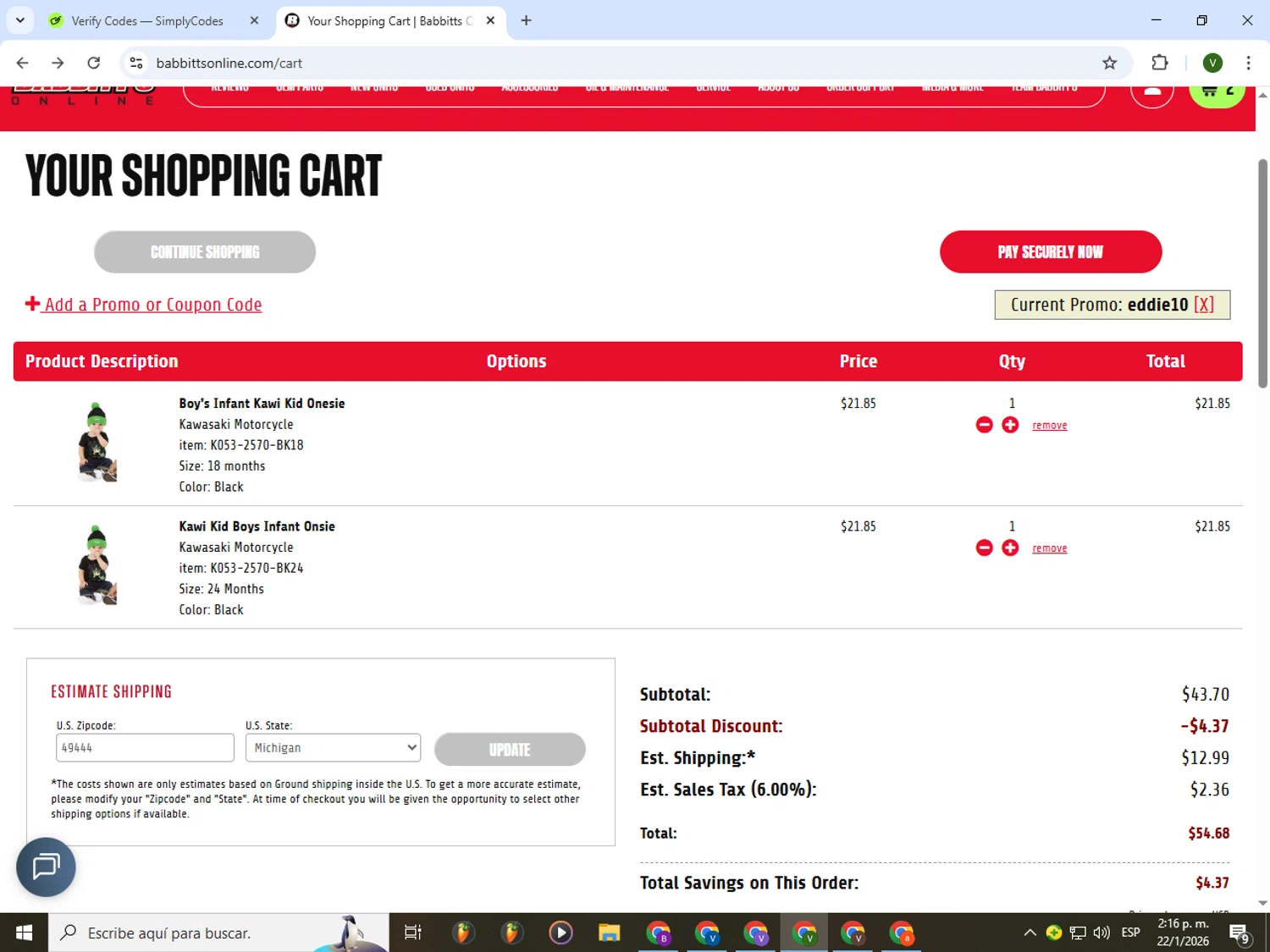Reload the Babbitts cart page
The width and height of the screenshot is (1270, 952).
pos(94,63)
